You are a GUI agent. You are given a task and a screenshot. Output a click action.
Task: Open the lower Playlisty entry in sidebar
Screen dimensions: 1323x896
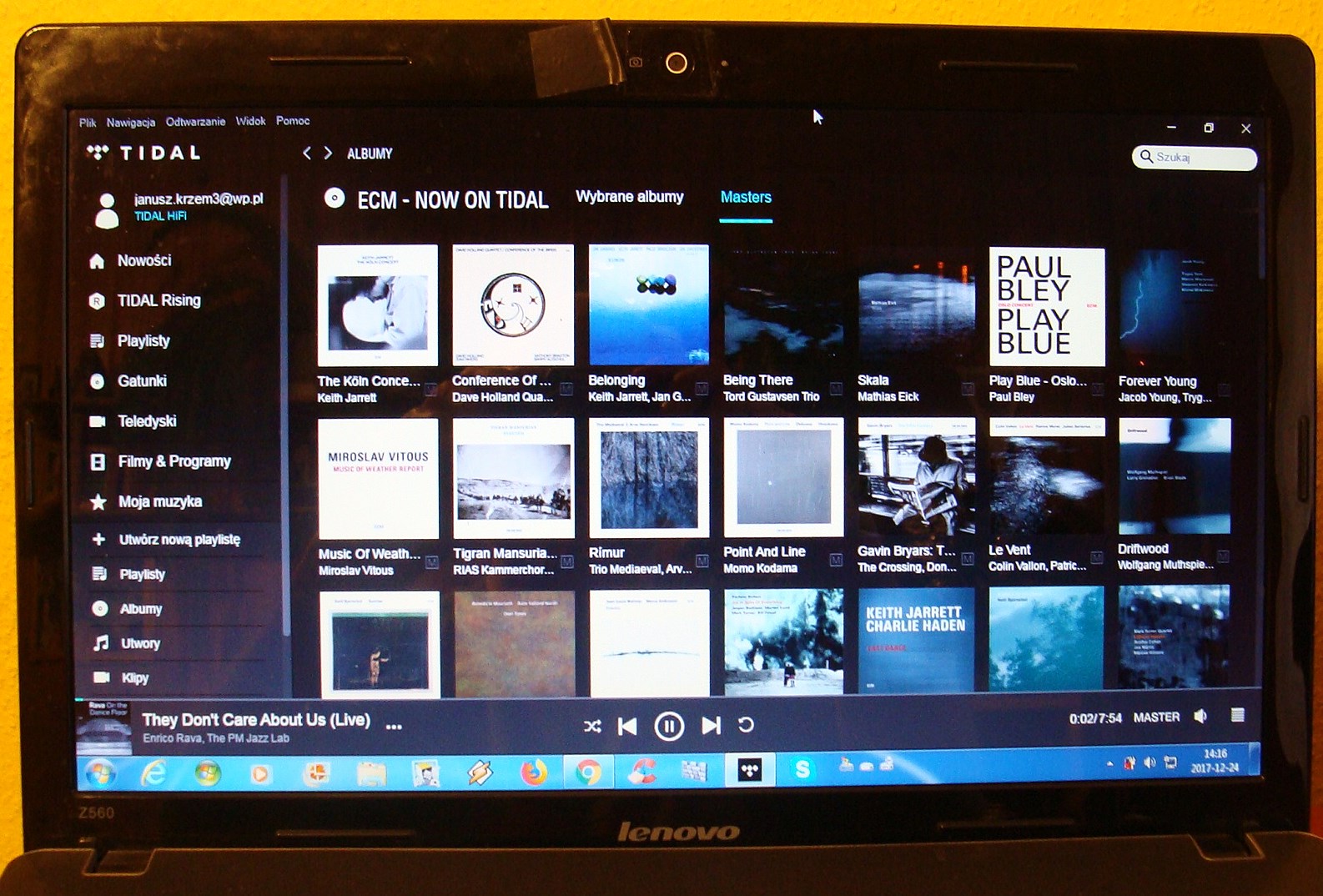click(x=128, y=574)
